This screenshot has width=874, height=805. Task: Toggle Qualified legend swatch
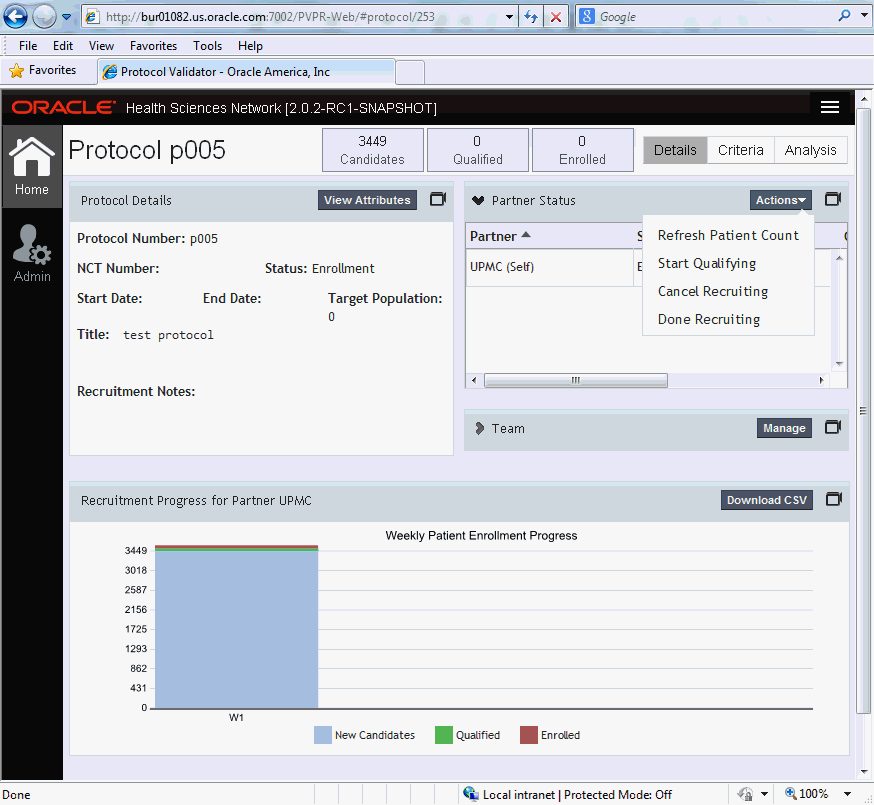point(444,735)
